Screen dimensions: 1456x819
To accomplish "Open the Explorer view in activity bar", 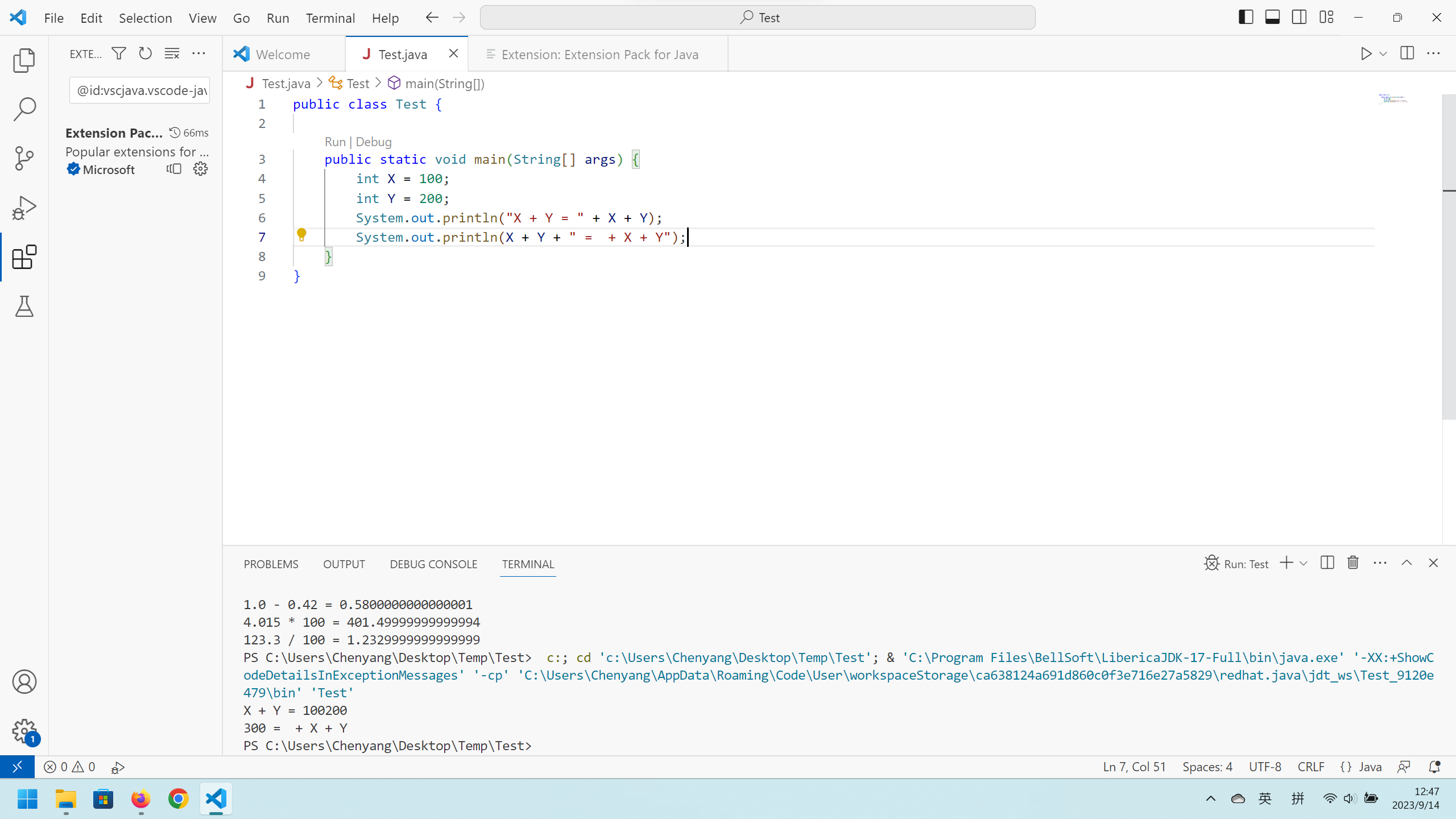I will click(24, 60).
